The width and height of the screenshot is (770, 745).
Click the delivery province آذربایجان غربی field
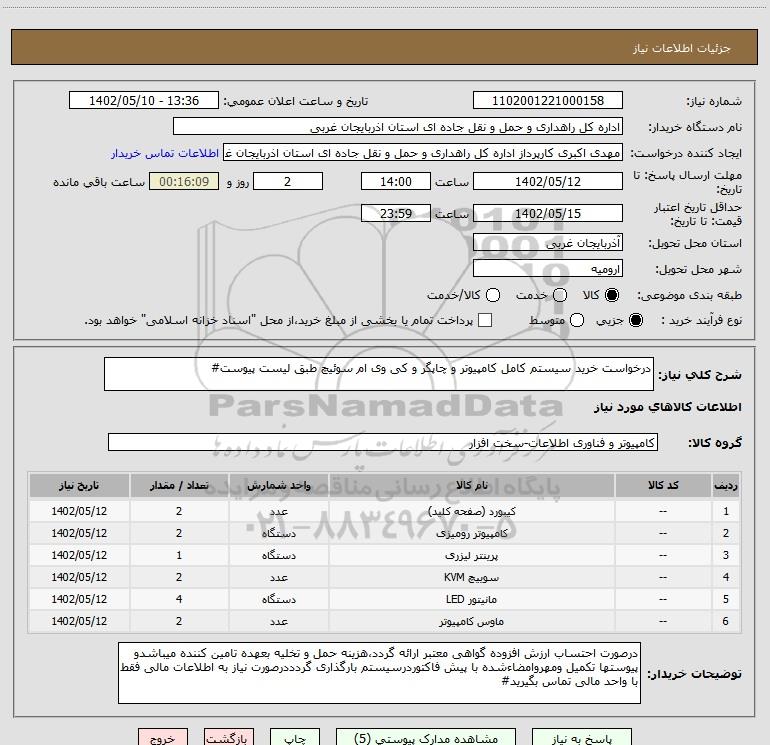click(548, 243)
